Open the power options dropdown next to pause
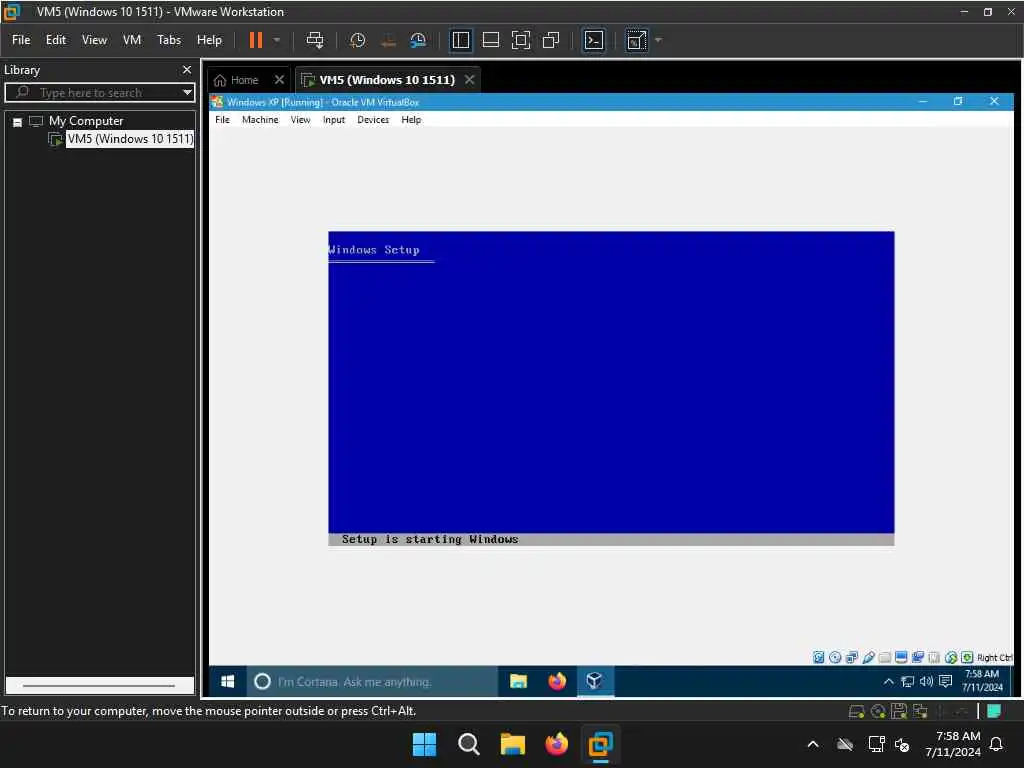The width and height of the screenshot is (1024, 768). click(277, 40)
